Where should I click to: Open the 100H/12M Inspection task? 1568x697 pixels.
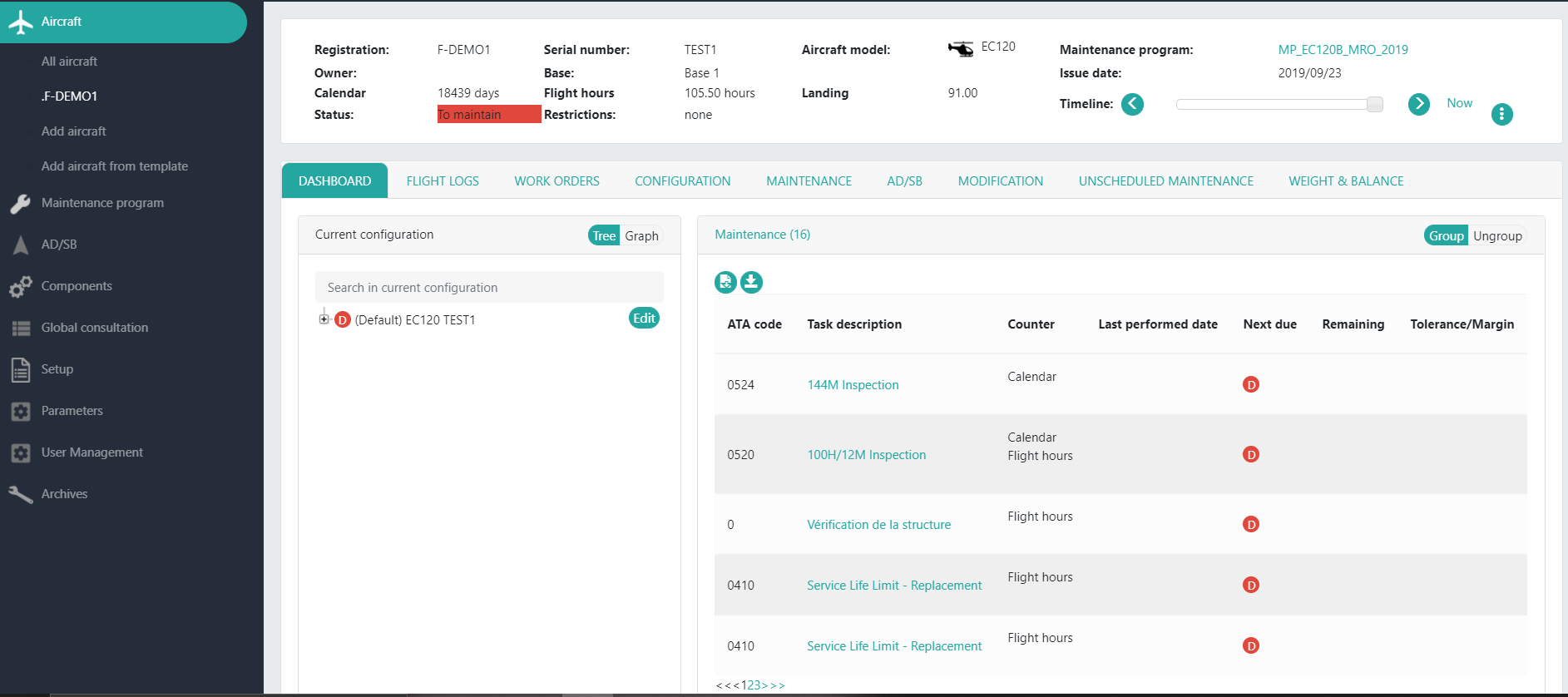click(866, 455)
